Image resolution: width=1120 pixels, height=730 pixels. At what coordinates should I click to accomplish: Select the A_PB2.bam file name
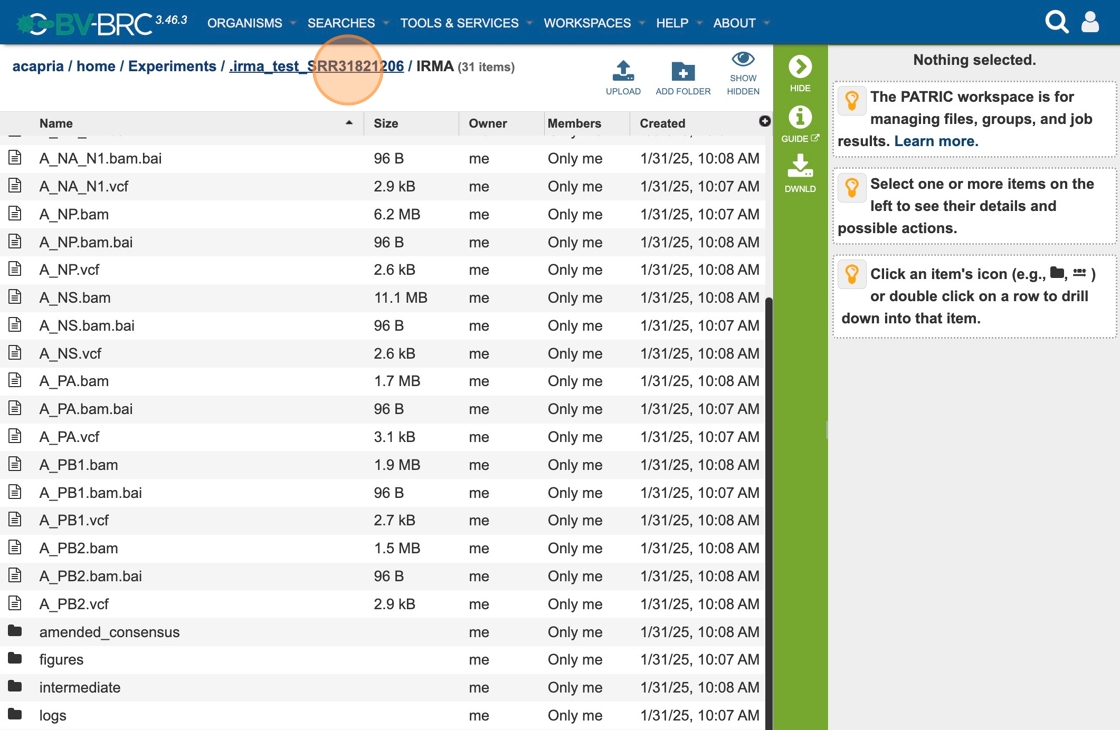coord(79,549)
